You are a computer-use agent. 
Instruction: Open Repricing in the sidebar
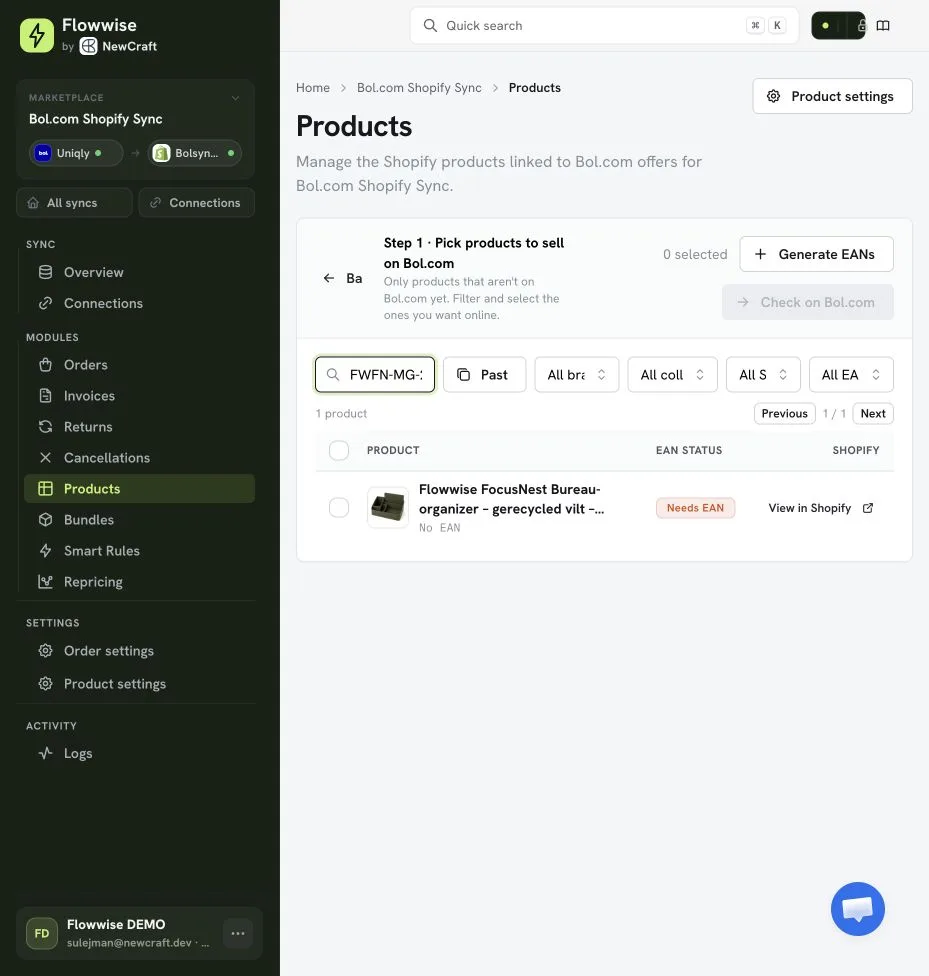[x=139, y=582]
